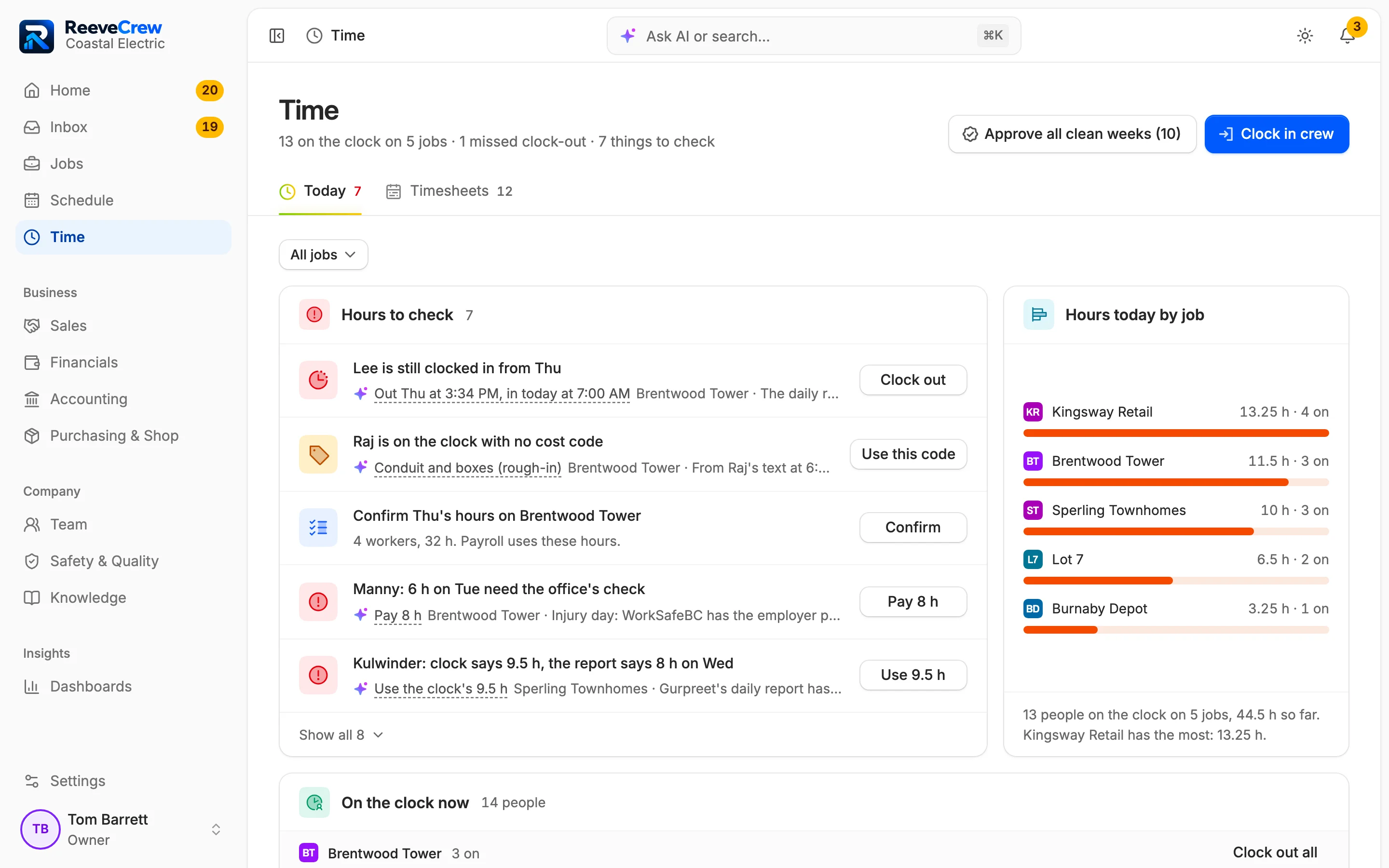Click Clock out all for Brentwood Tower
The width and height of the screenshot is (1389, 868).
1275,853
